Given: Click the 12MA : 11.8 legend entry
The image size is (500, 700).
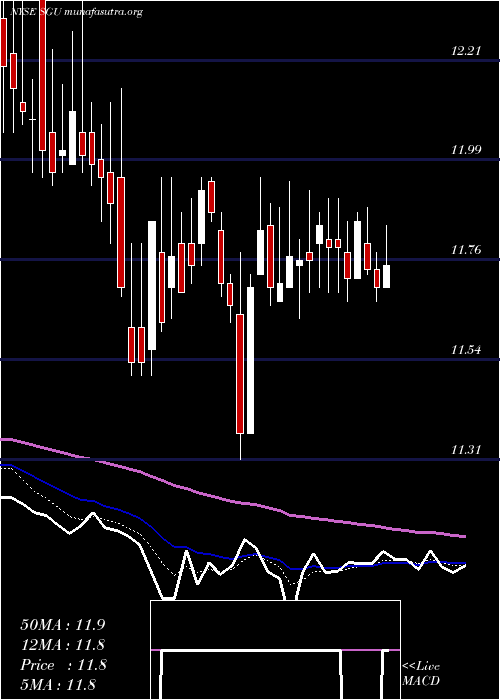Looking at the screenshot, I should click(x=62, y=645).
